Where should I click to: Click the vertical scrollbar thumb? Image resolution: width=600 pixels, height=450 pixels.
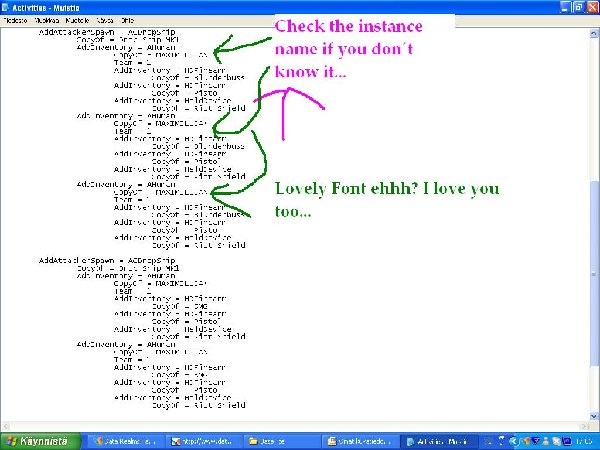(x=594, y=274)
